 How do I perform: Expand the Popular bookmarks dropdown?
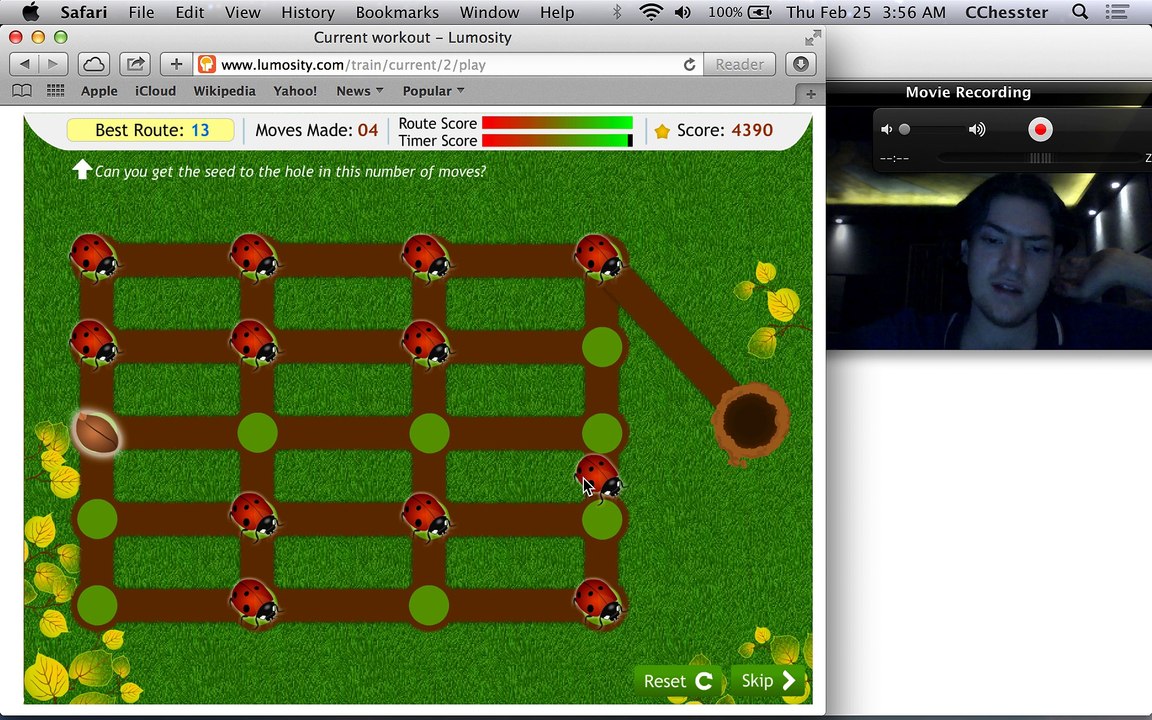[433, 91]
